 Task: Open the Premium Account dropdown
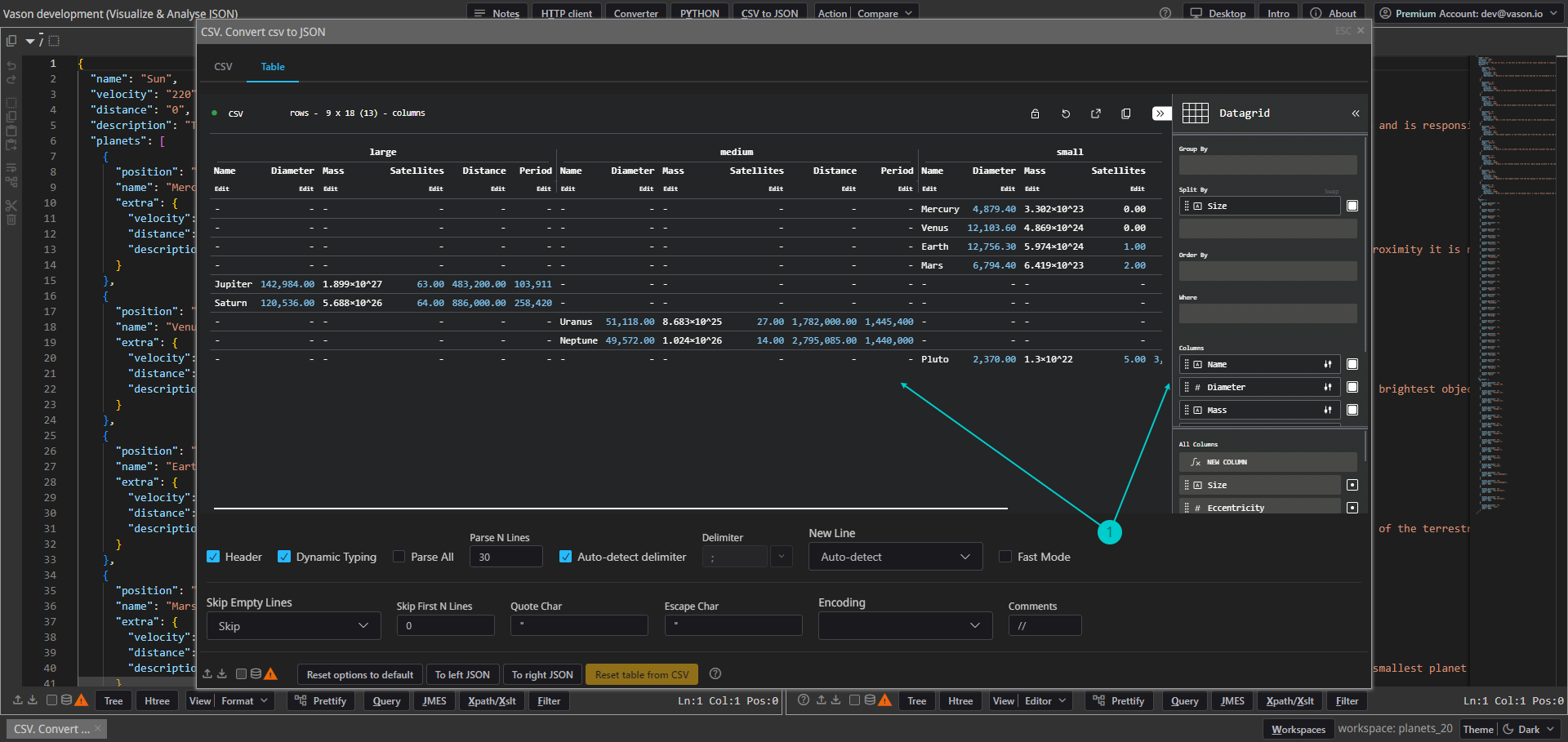point(1468,13)
